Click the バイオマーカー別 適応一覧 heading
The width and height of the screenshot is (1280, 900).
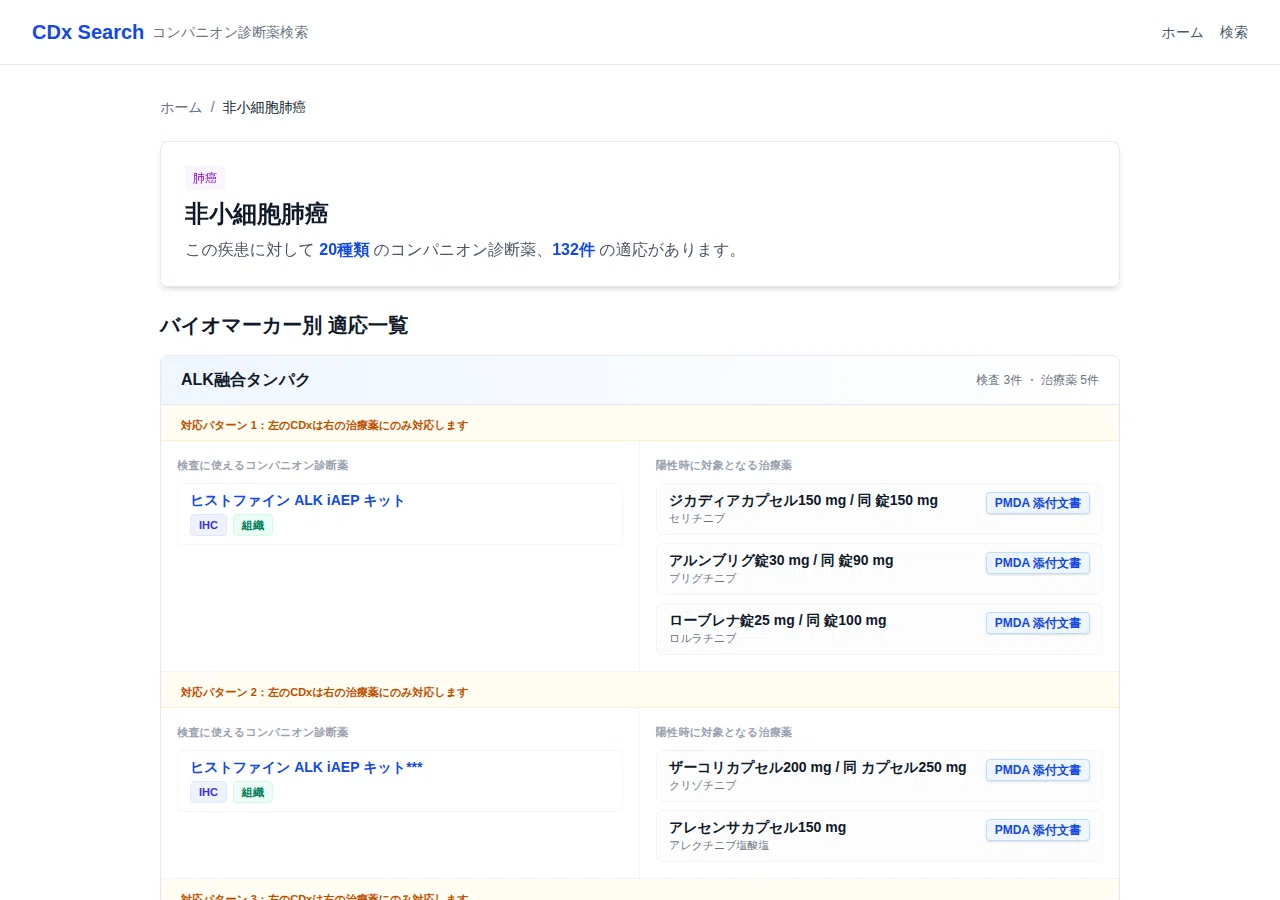click(284, 325)
